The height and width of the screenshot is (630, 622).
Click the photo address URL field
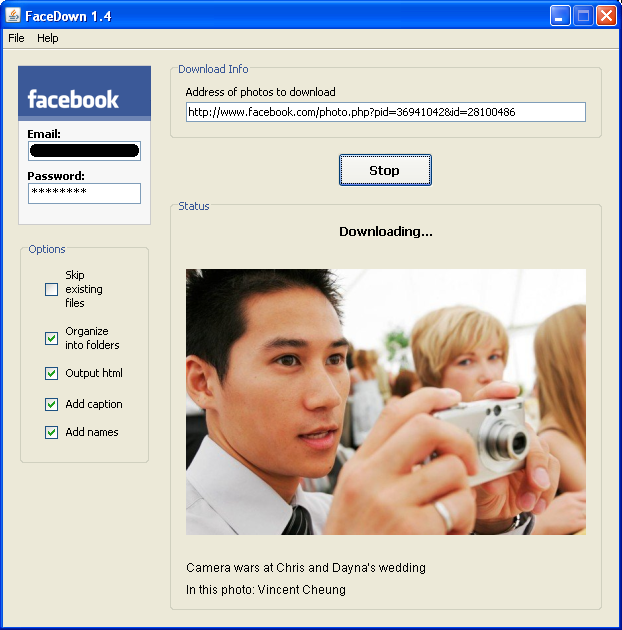pyautogui.click(x=386, y=112)
